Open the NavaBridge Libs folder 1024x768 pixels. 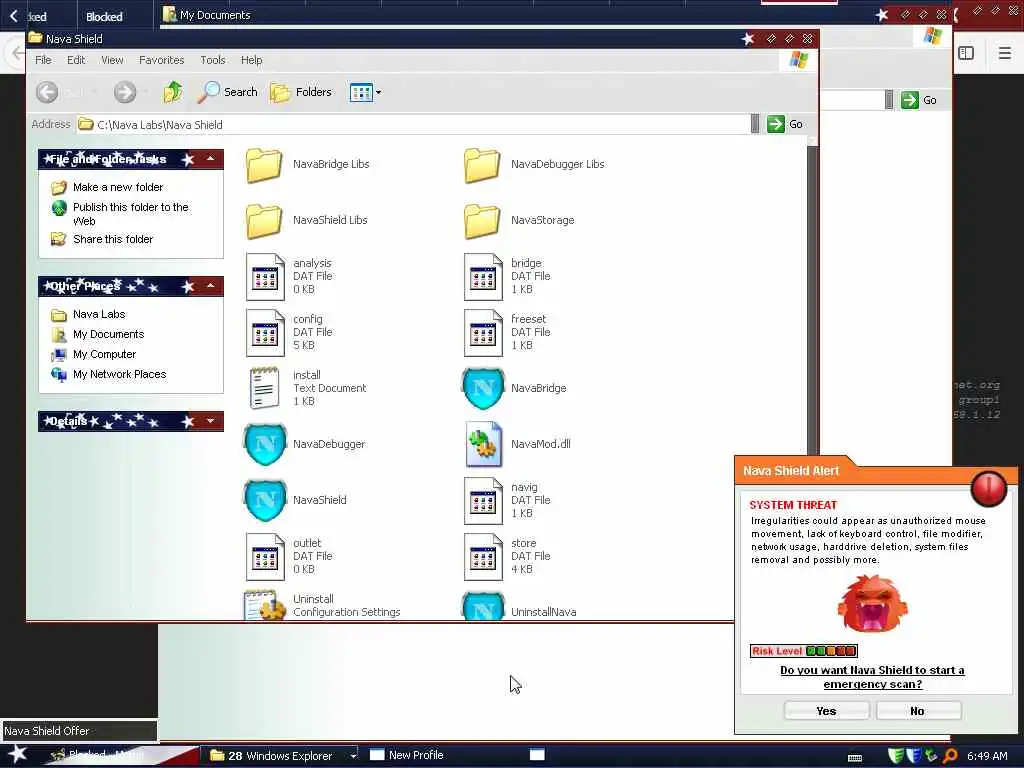pyautogui.click(x=264, y=165)
